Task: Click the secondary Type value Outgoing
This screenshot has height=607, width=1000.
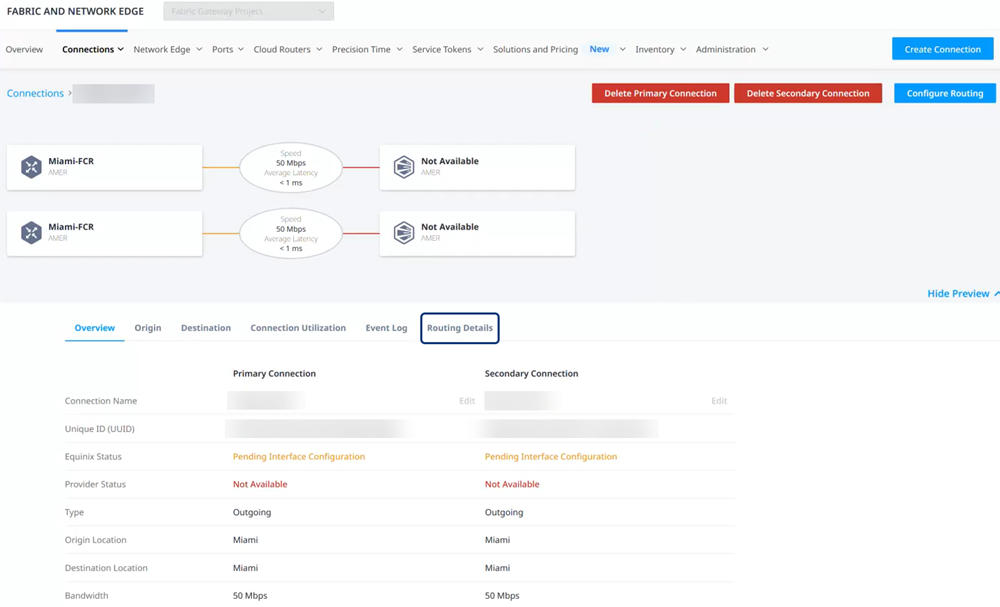Action: tap(504, 512)
